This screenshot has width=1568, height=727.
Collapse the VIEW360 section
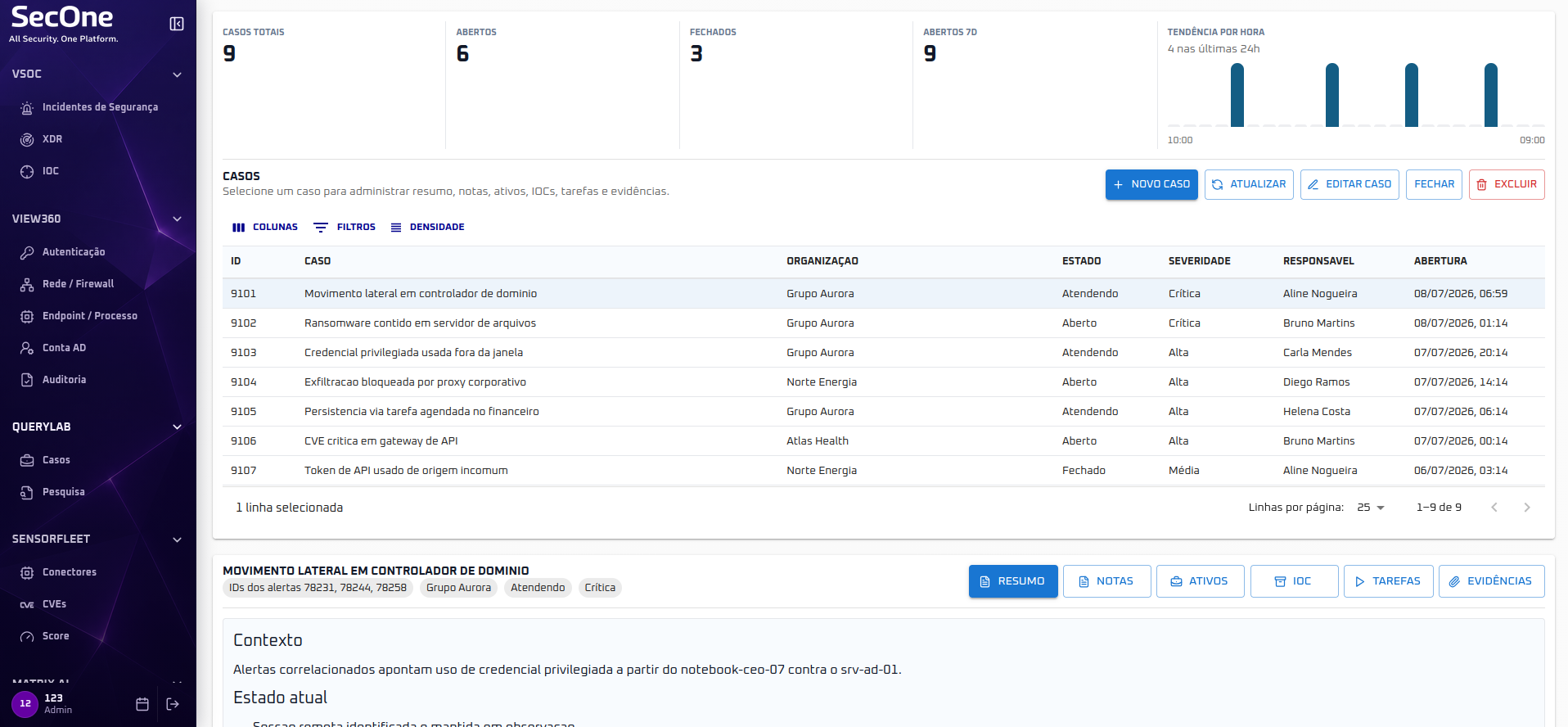[177, 219]
